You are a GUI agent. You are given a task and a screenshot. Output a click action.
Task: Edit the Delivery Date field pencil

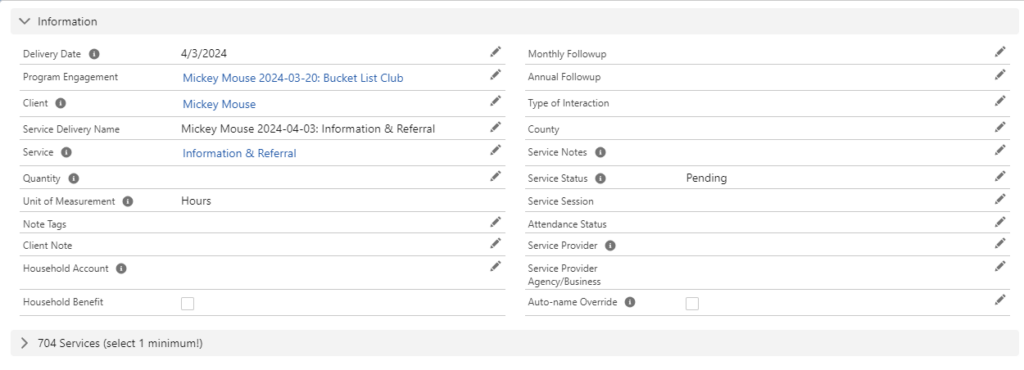[496, 52]
